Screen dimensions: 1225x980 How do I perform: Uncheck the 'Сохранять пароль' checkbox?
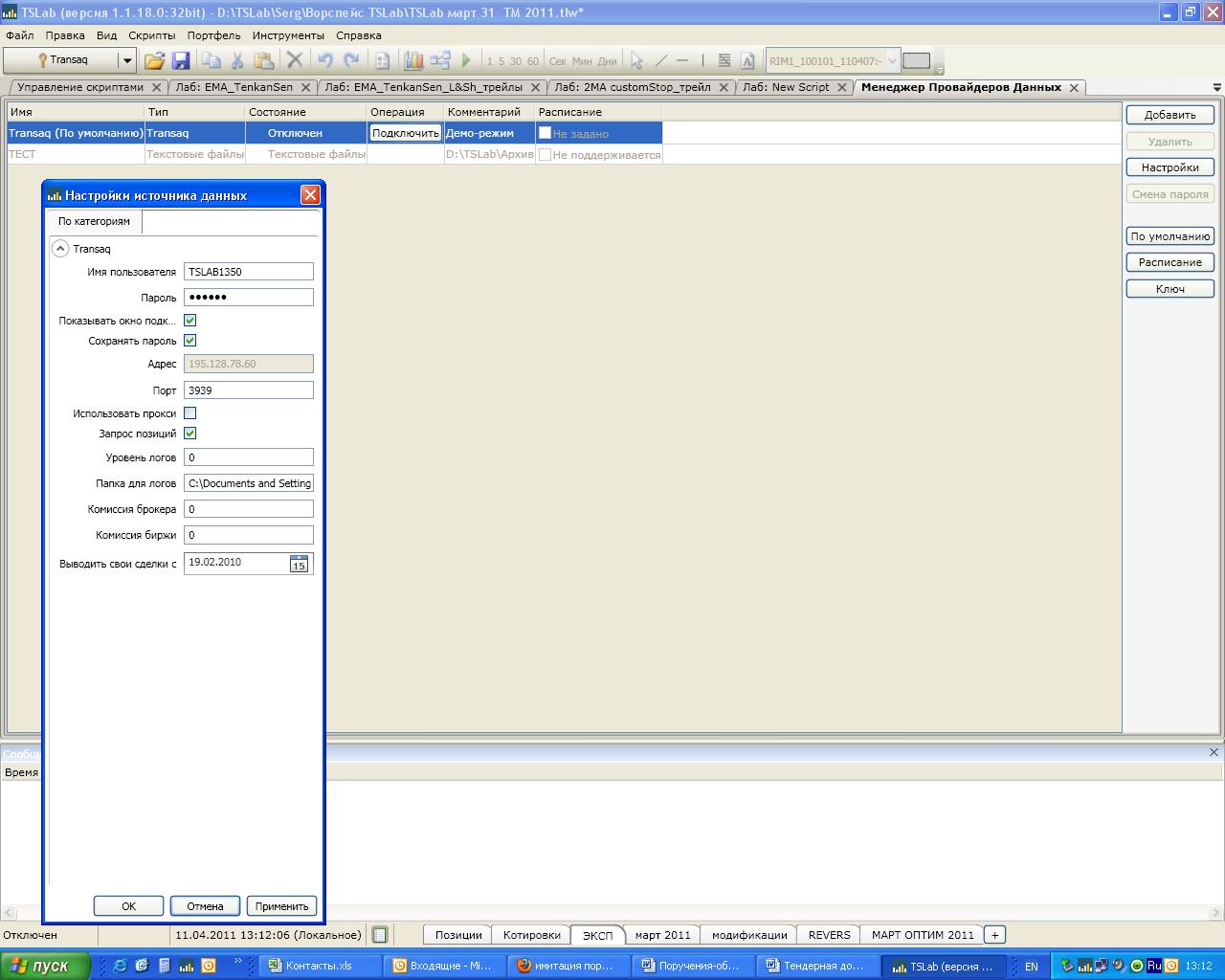(x=189, y=341)
